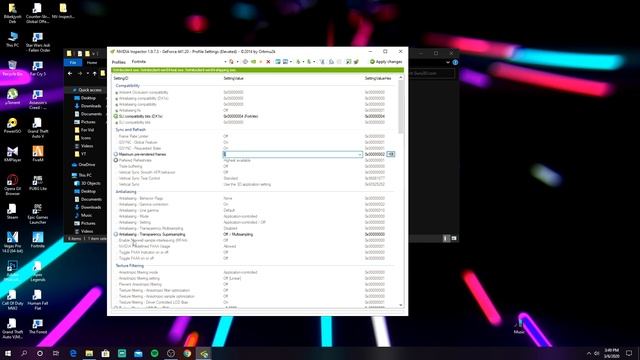Screen dimensions: 640x360
Task: Select the Vertical Sync setting row
Action: point(253,184)
